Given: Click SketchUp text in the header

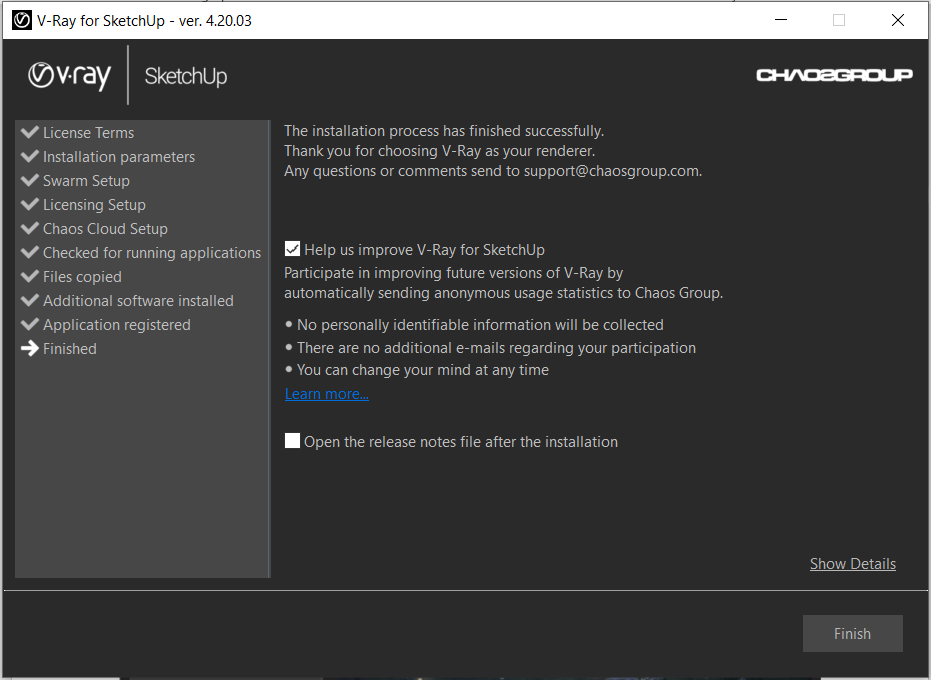Looking at the screenshot, I should click(186, 77).
